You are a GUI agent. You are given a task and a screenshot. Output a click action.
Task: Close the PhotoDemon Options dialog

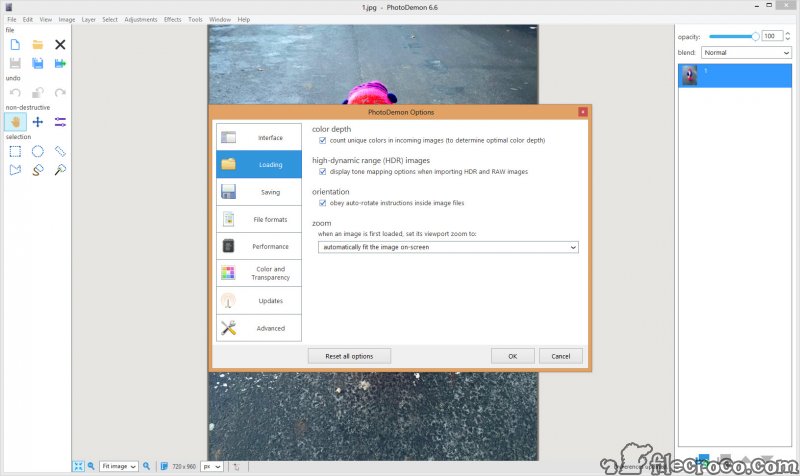583,112
